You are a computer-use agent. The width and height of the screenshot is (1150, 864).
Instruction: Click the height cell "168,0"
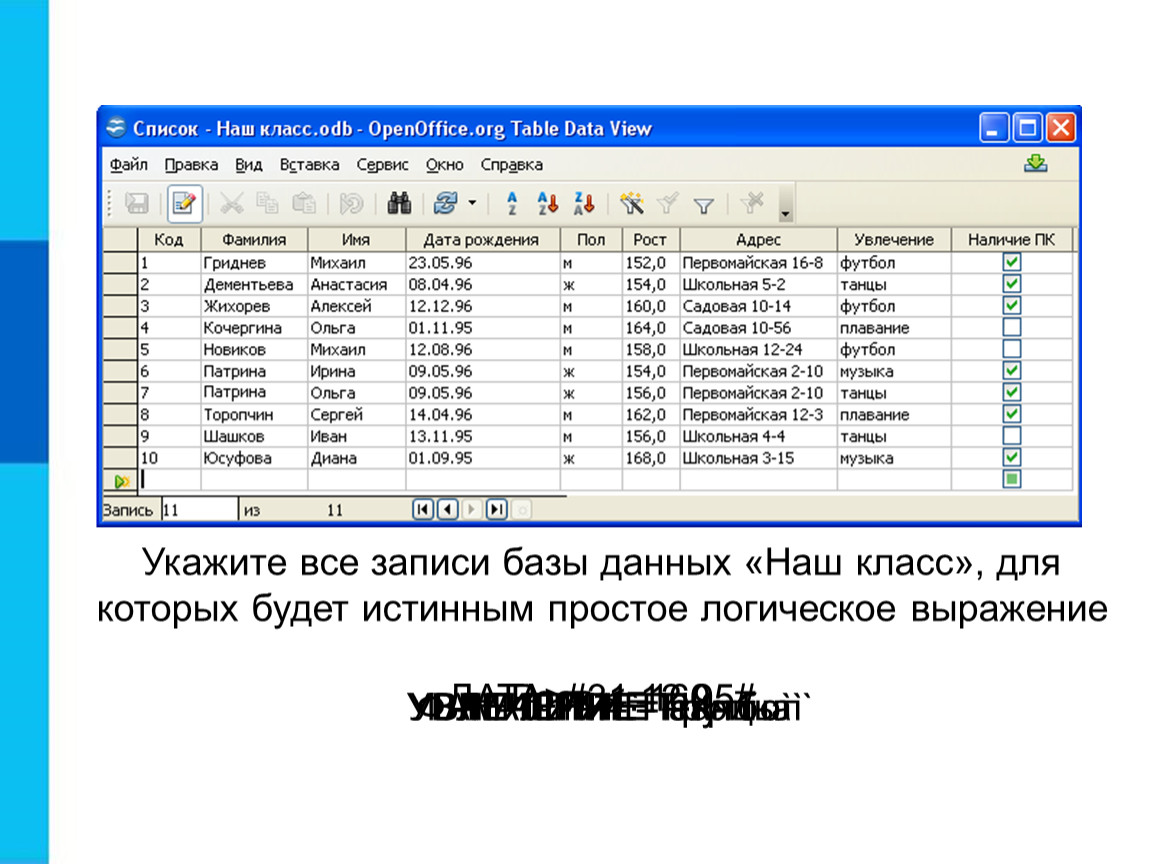click(651, 458)
